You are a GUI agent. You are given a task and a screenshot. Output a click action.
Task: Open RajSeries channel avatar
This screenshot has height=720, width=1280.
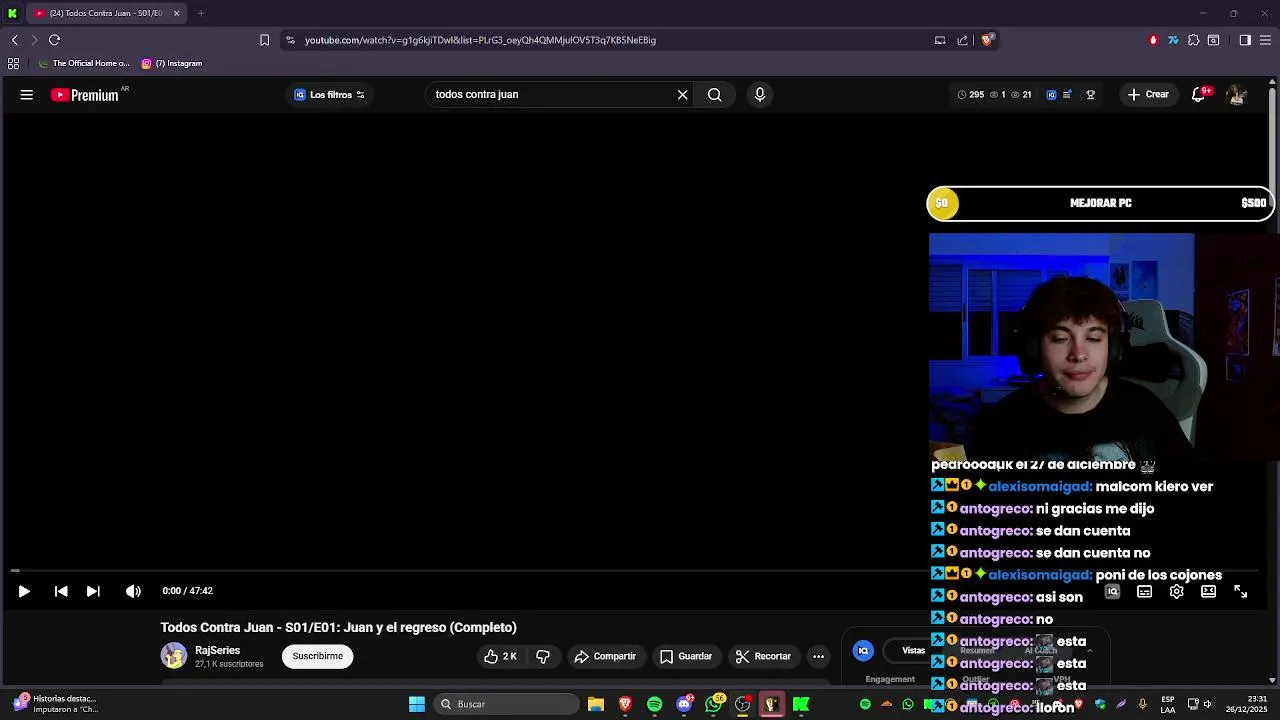tap(174, 656)
